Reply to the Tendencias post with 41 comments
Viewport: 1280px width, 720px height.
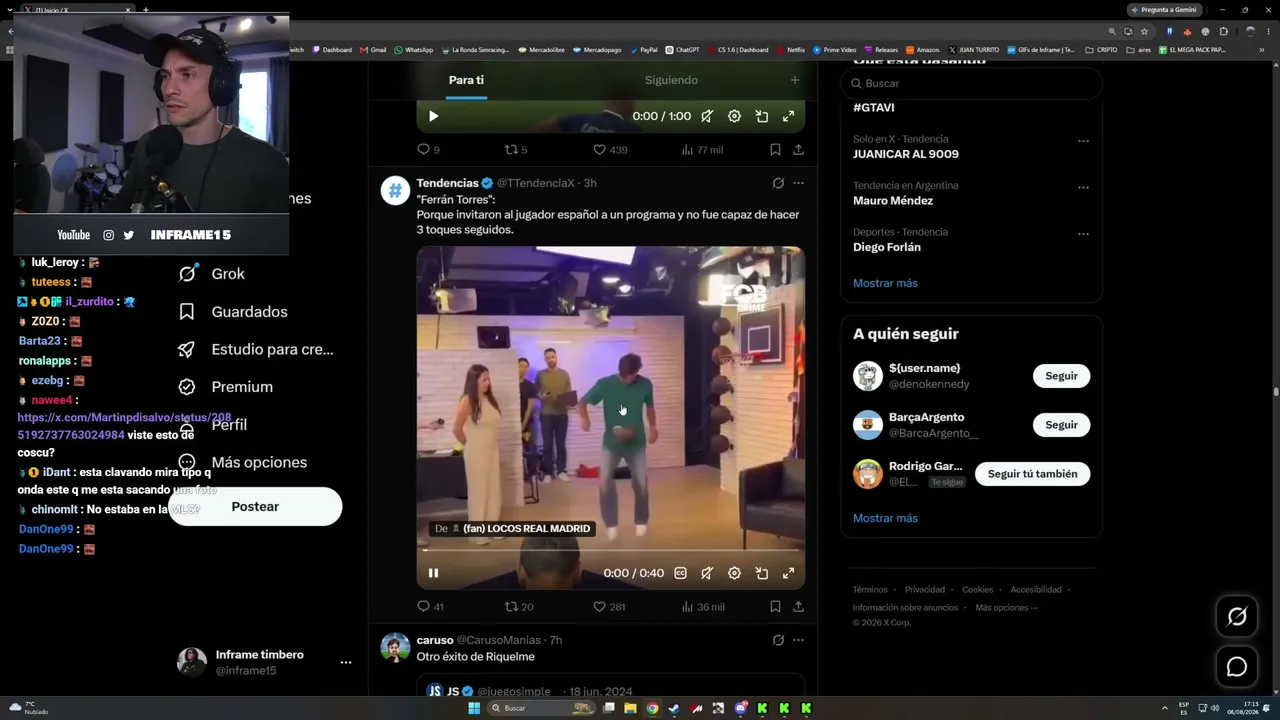pyautogui.click(x=430, y=607)
